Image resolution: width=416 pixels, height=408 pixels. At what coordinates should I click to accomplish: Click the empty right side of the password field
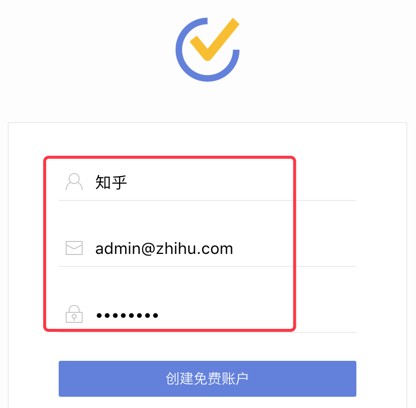[257, 315]
